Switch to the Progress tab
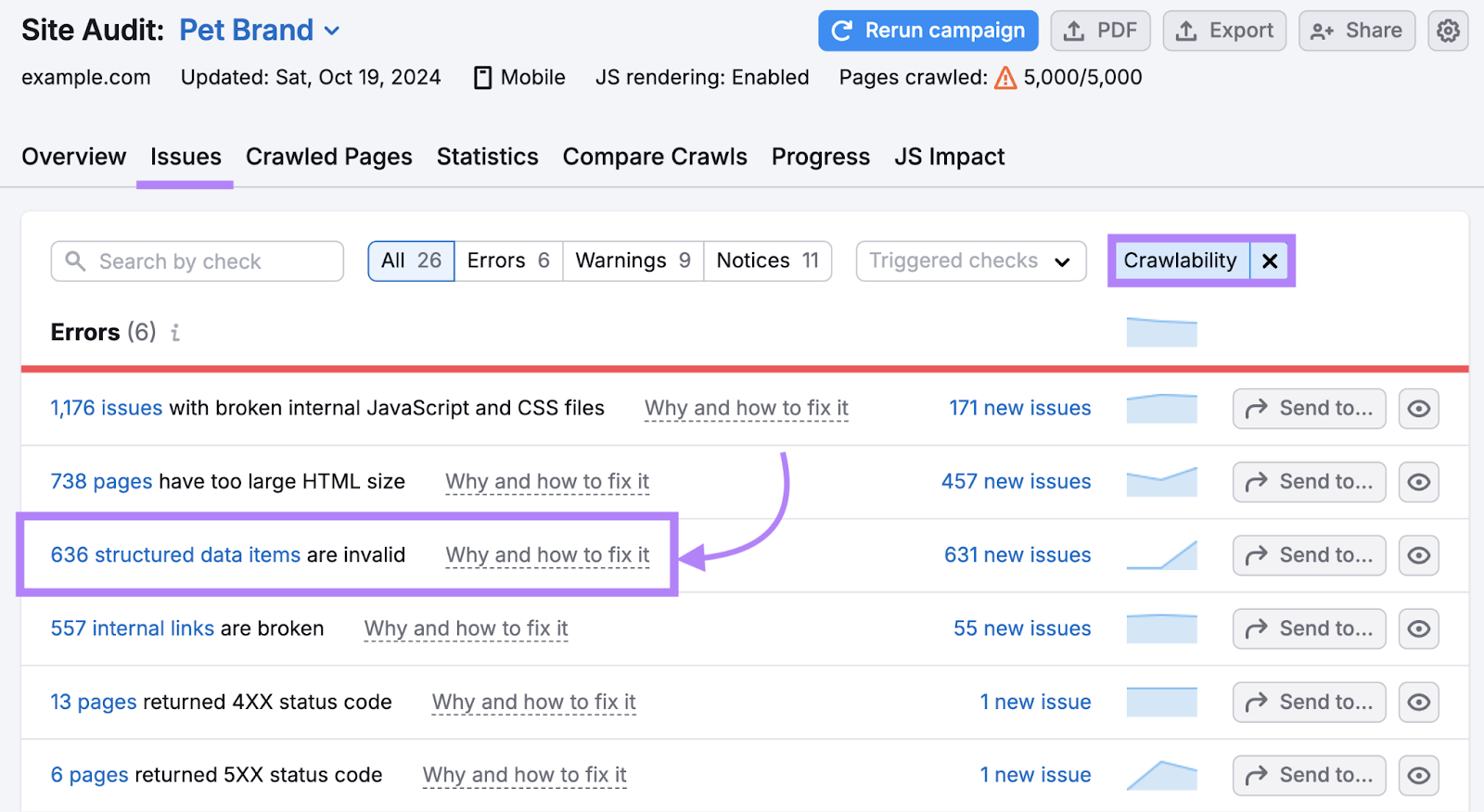Image resolution: width=1484 pixels, height=812 pixels. point(821,157)
